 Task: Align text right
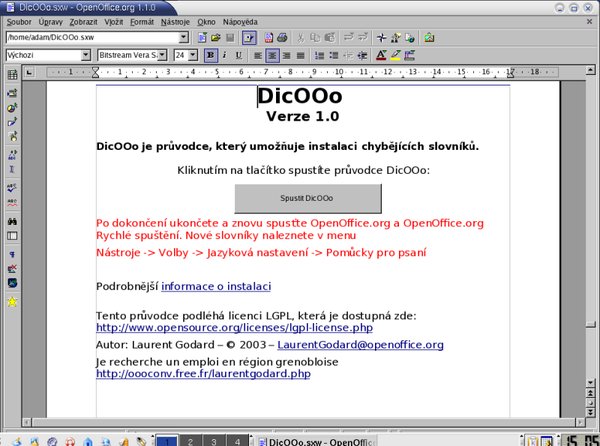(286, 55)
